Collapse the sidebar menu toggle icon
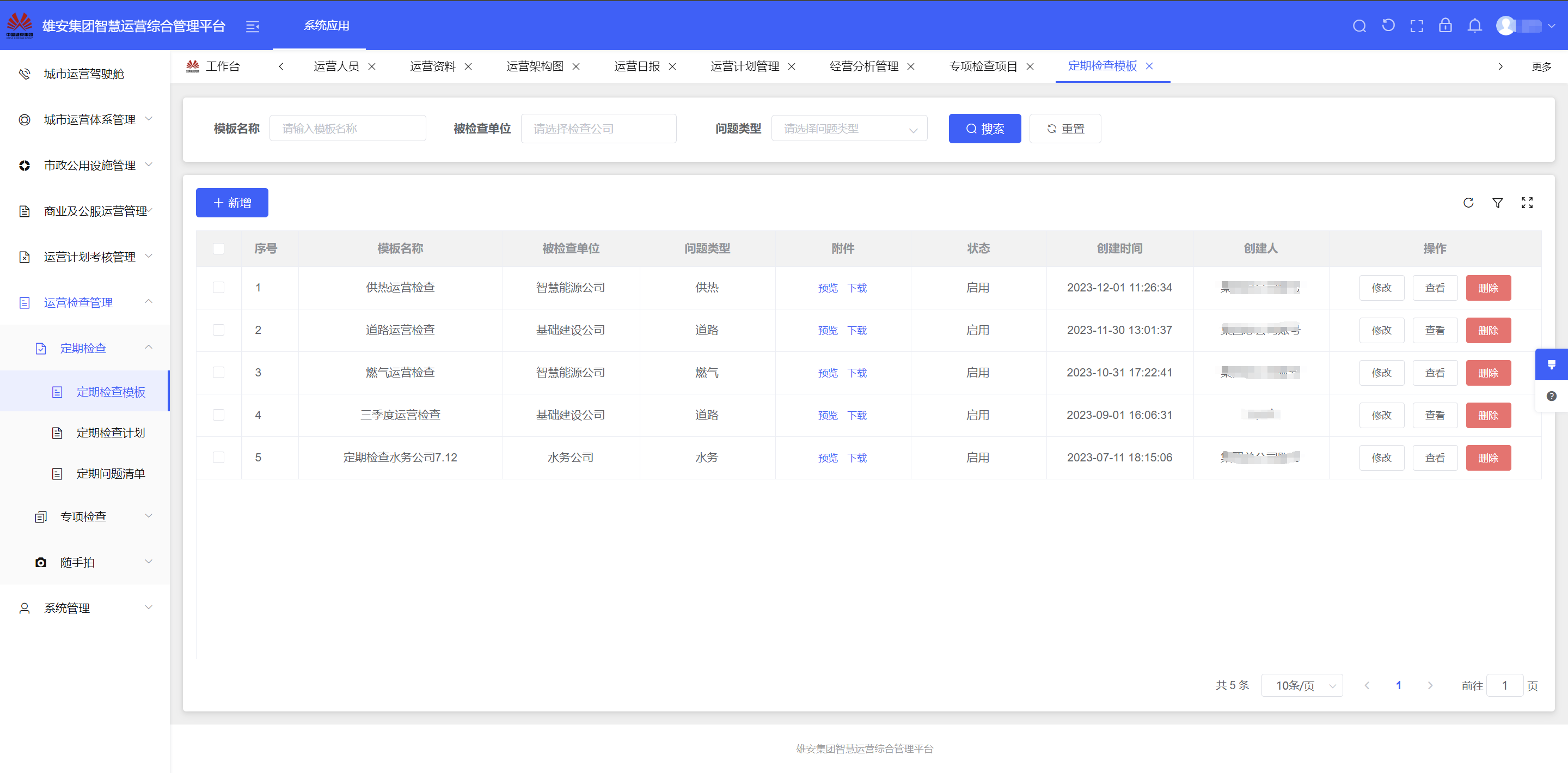This screenshot has width=1568, height=773. tap(253, 26)
